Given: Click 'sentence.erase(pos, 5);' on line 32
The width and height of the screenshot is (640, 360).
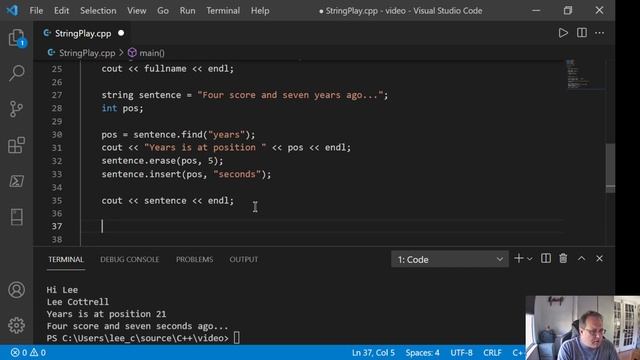Looking at the screenshot, I should coord(162,161).
